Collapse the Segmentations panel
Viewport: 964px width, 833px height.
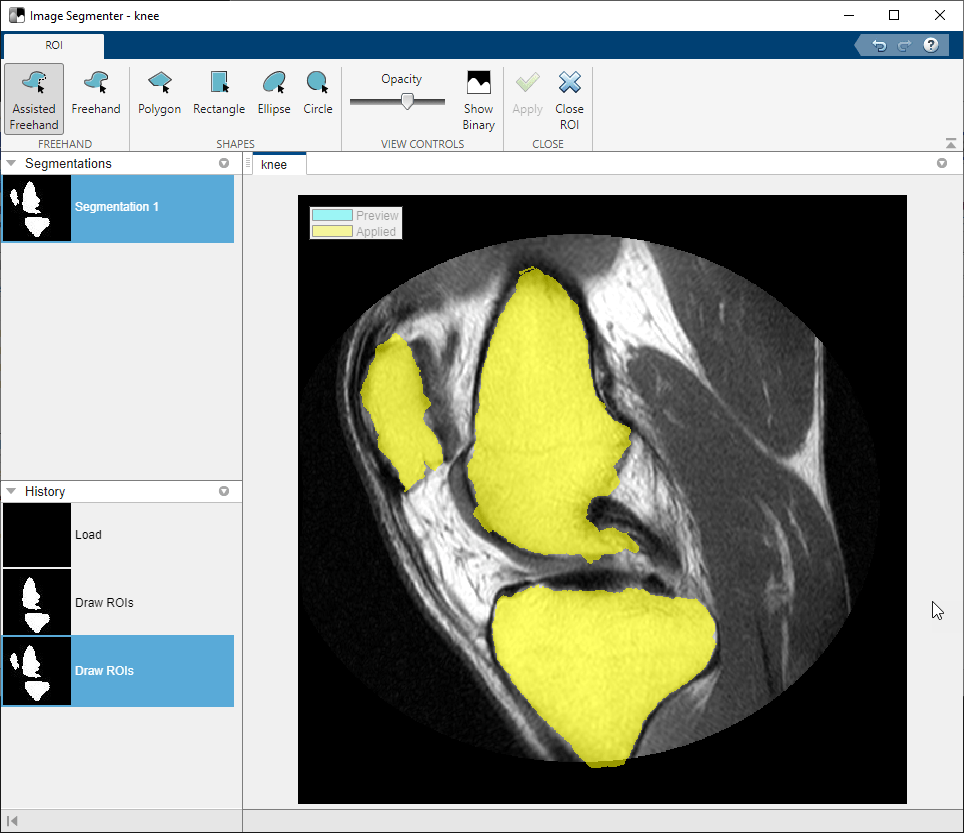click(11, 163)
